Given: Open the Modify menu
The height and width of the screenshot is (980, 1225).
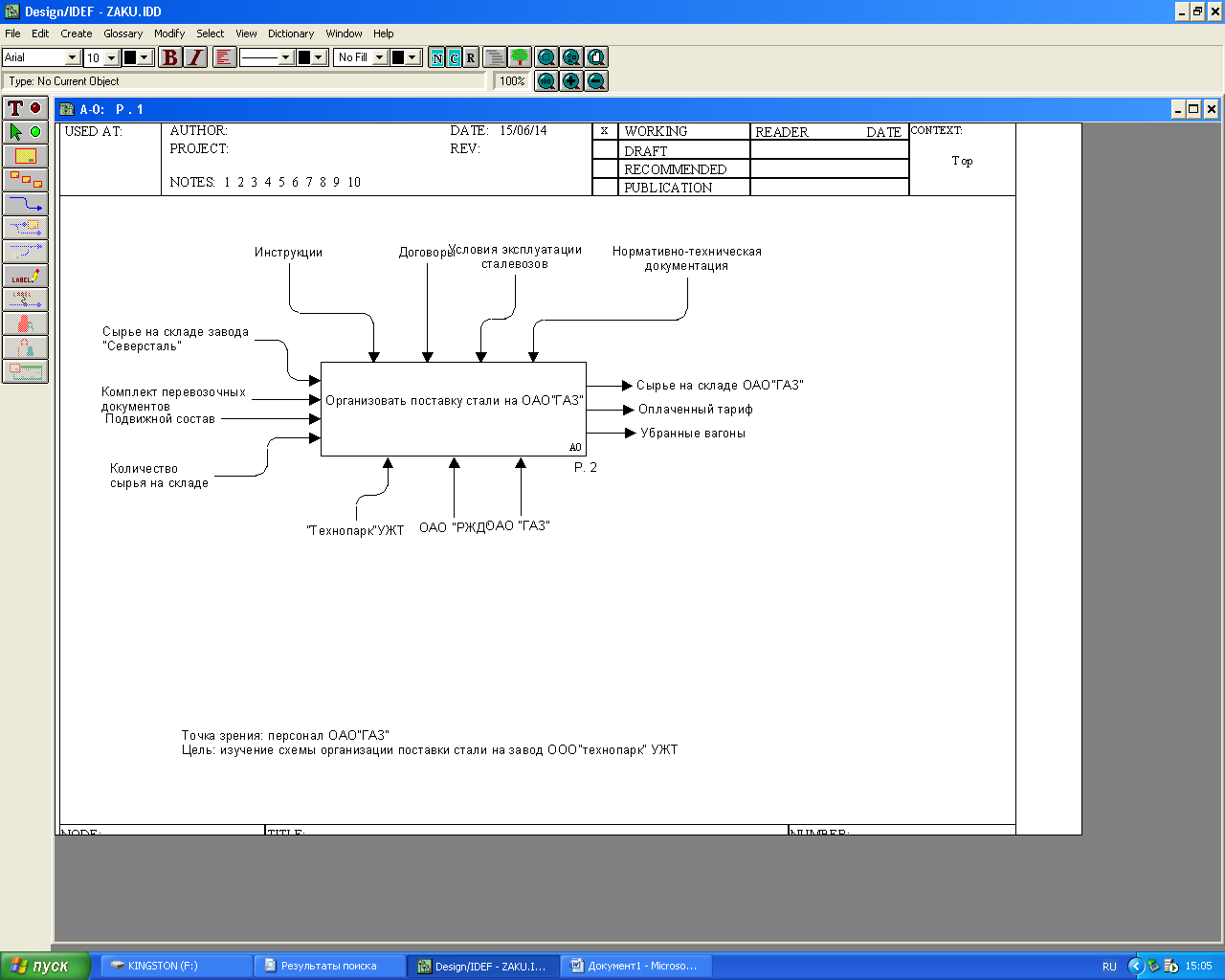Looking at the screenshot, I should [169, 33].
